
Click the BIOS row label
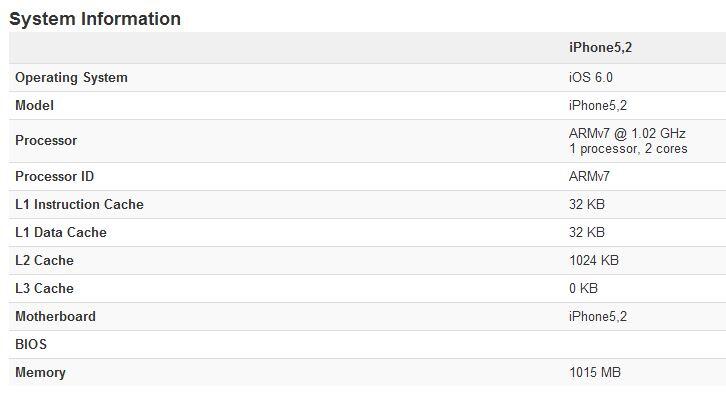coord(31,345)
